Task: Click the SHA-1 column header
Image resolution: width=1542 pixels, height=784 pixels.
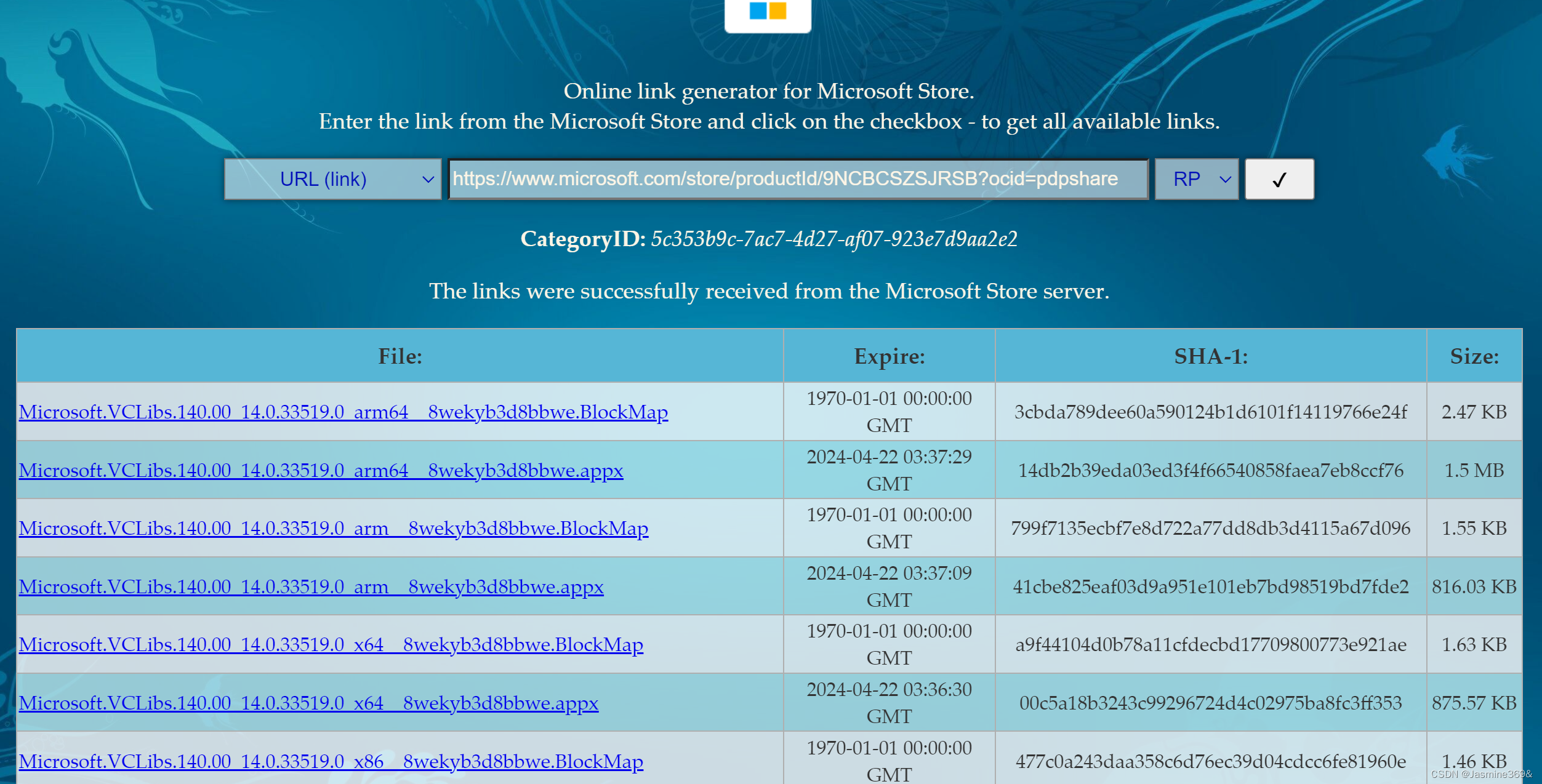Action: 1210,356
